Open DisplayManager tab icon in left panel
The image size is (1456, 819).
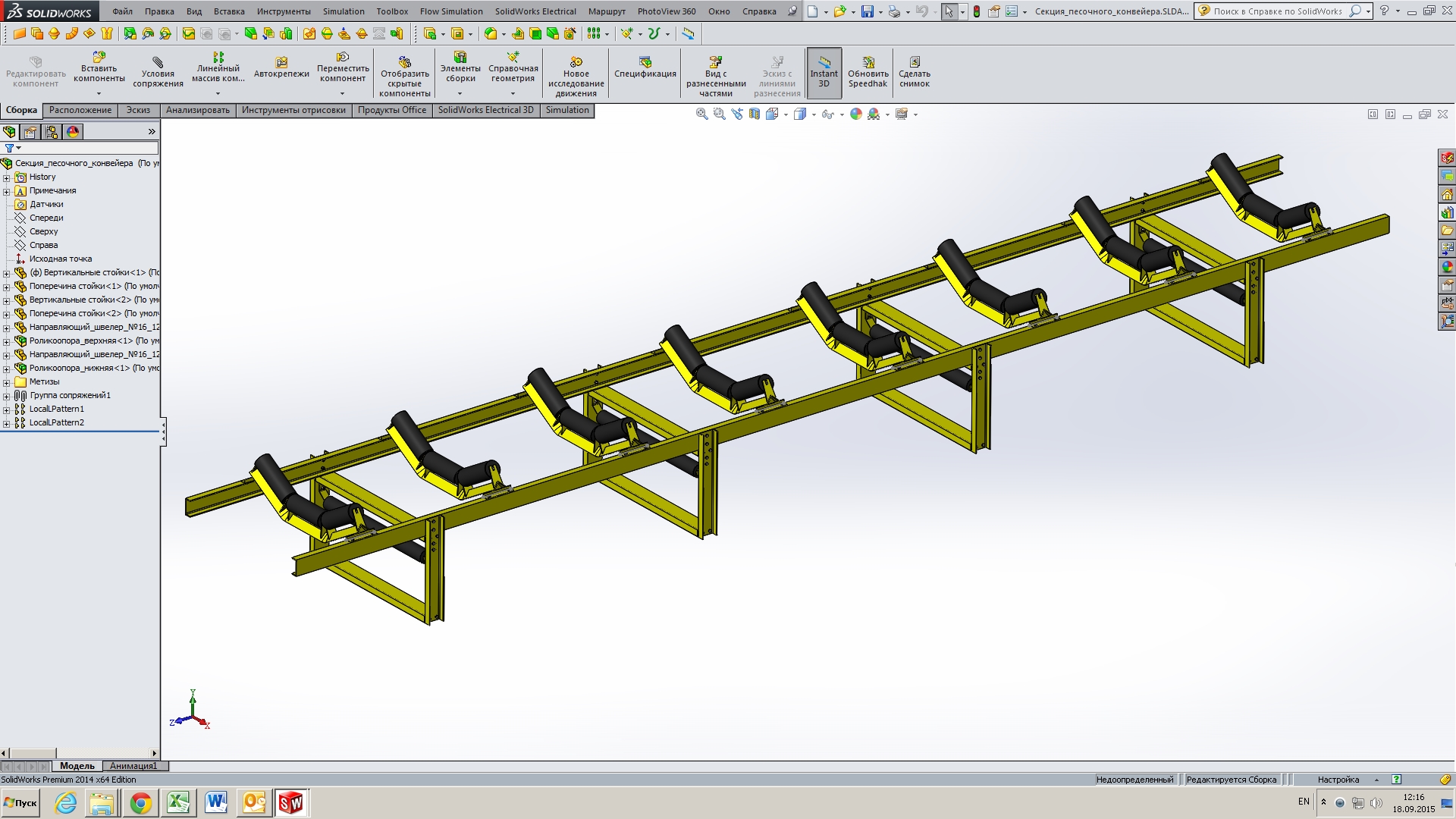pyautogui.click(x=73, y=132)
